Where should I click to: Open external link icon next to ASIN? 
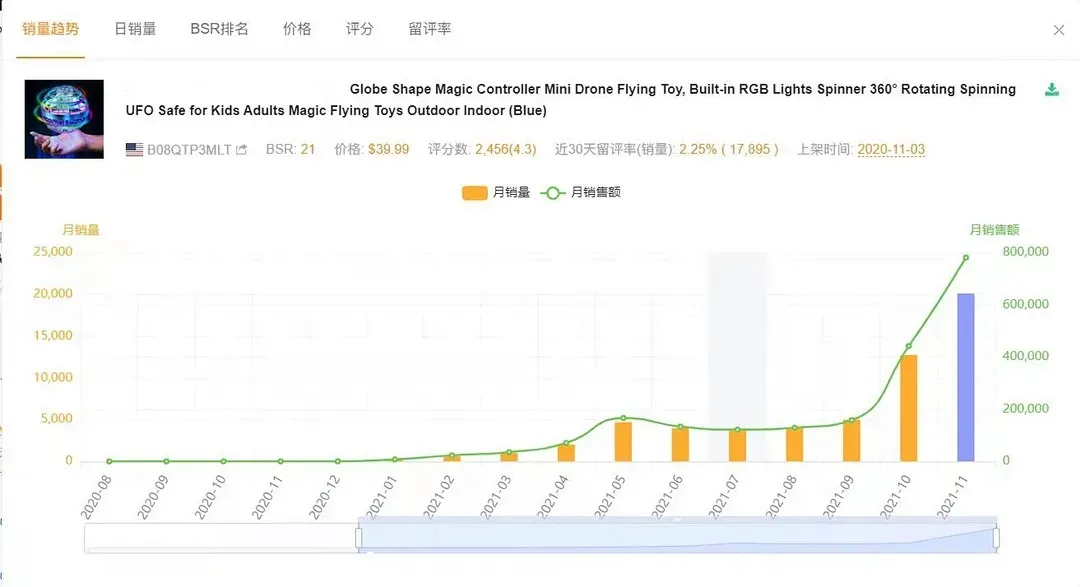tap(241, 150)
